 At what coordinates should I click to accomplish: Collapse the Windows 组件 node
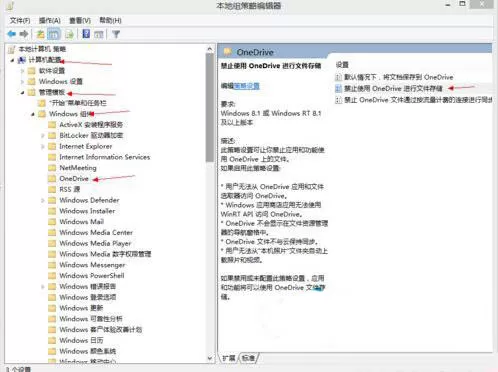(33, 114)
